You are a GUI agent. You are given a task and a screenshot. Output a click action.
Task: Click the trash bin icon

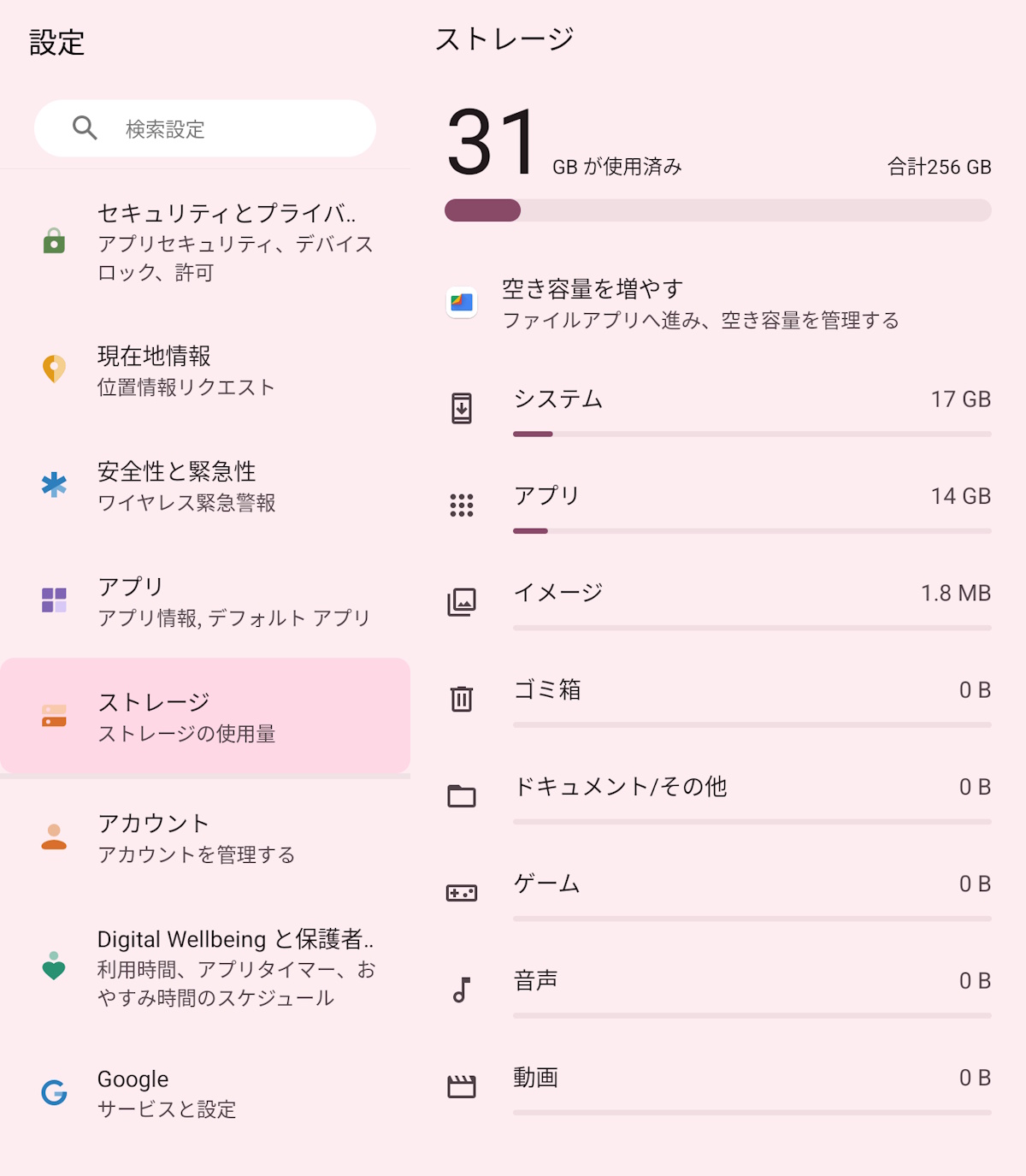click(x=462, y=699)
